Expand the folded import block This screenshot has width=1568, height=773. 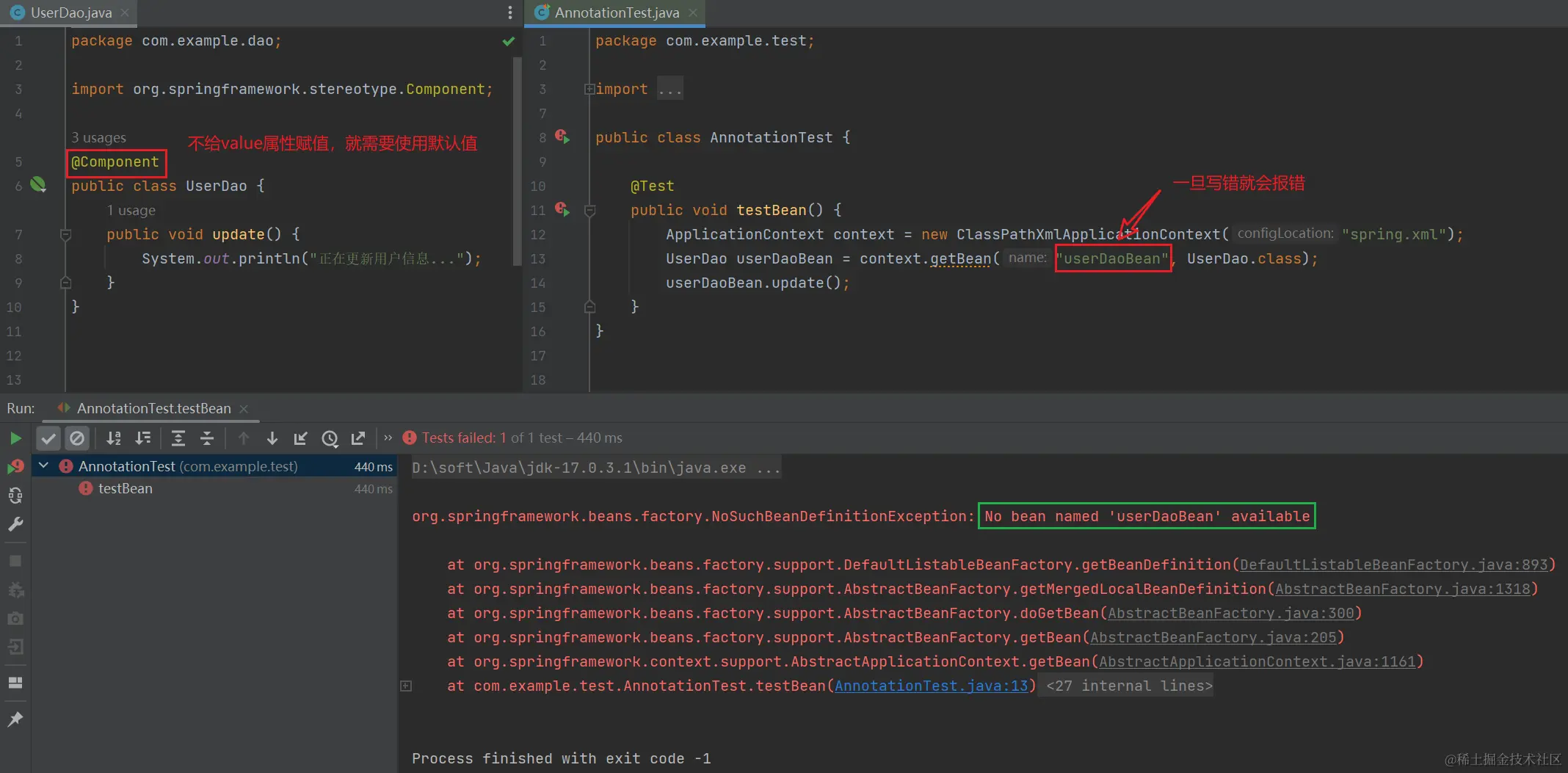pos(589,89)
